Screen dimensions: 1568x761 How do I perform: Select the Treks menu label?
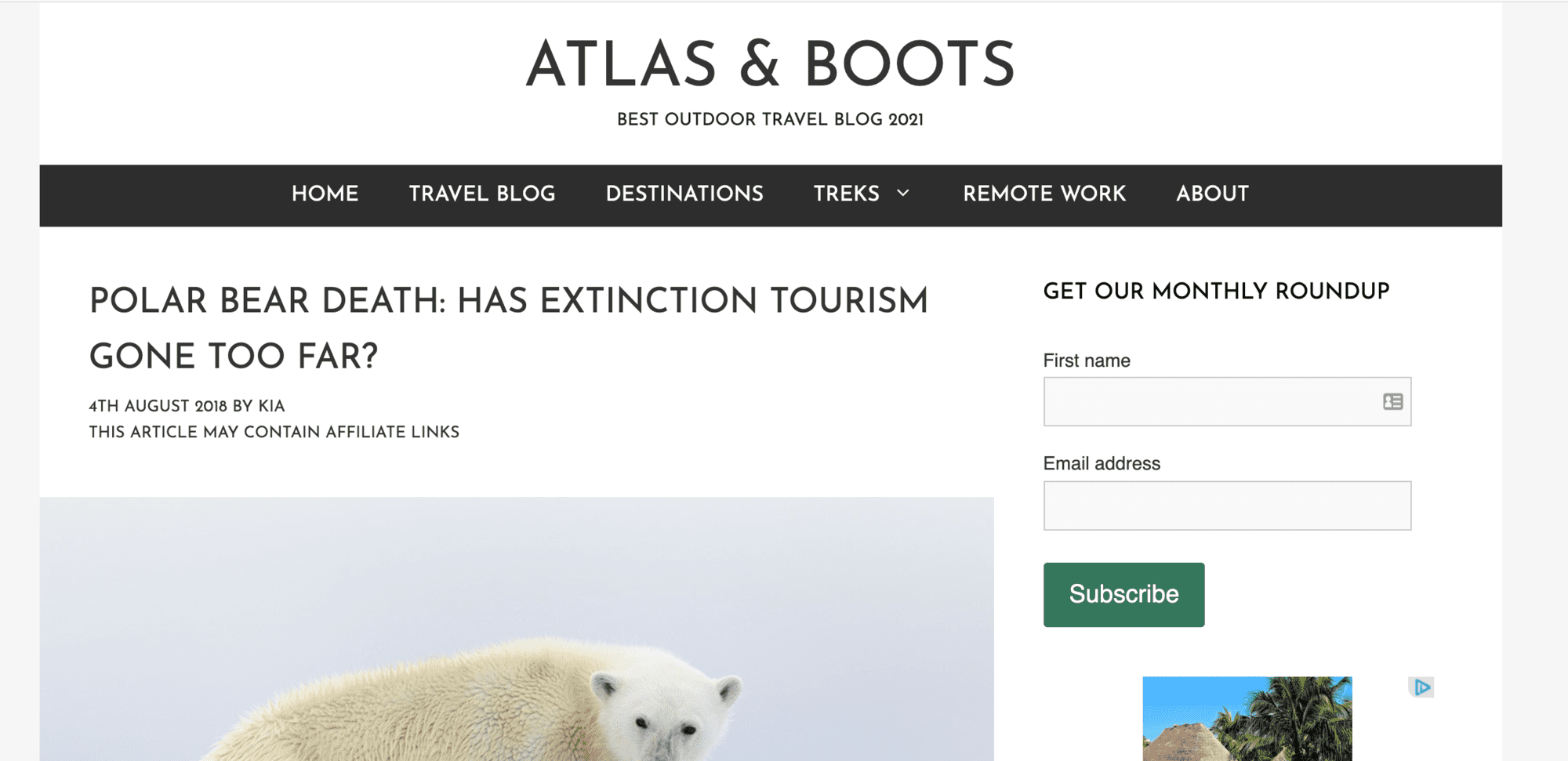[x=846, y=194]
